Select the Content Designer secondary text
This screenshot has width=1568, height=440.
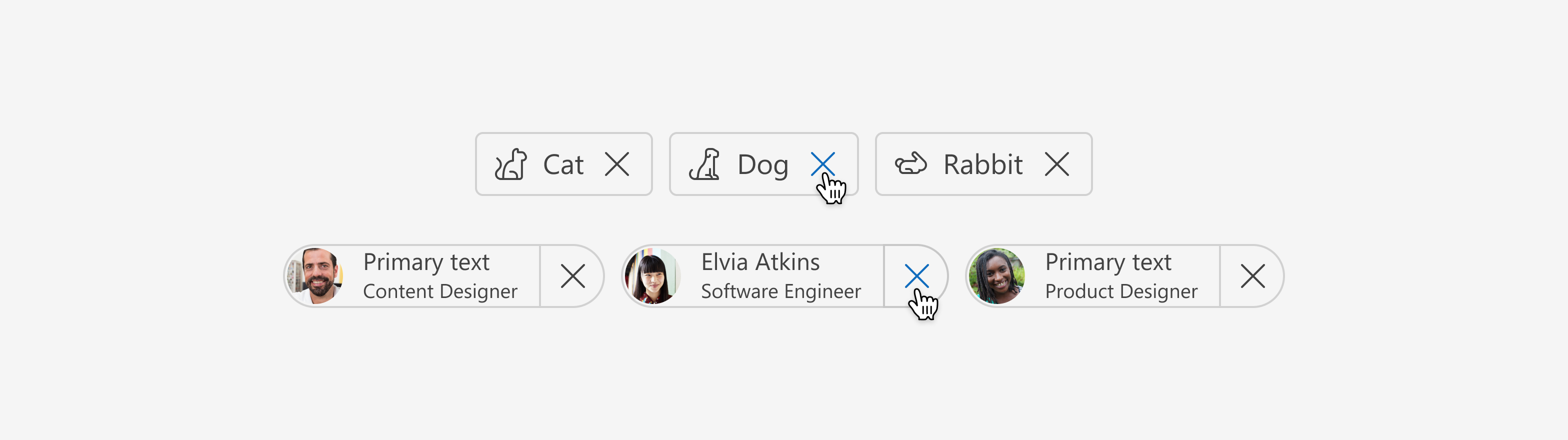pyautogui.click(x=440, y=291)
